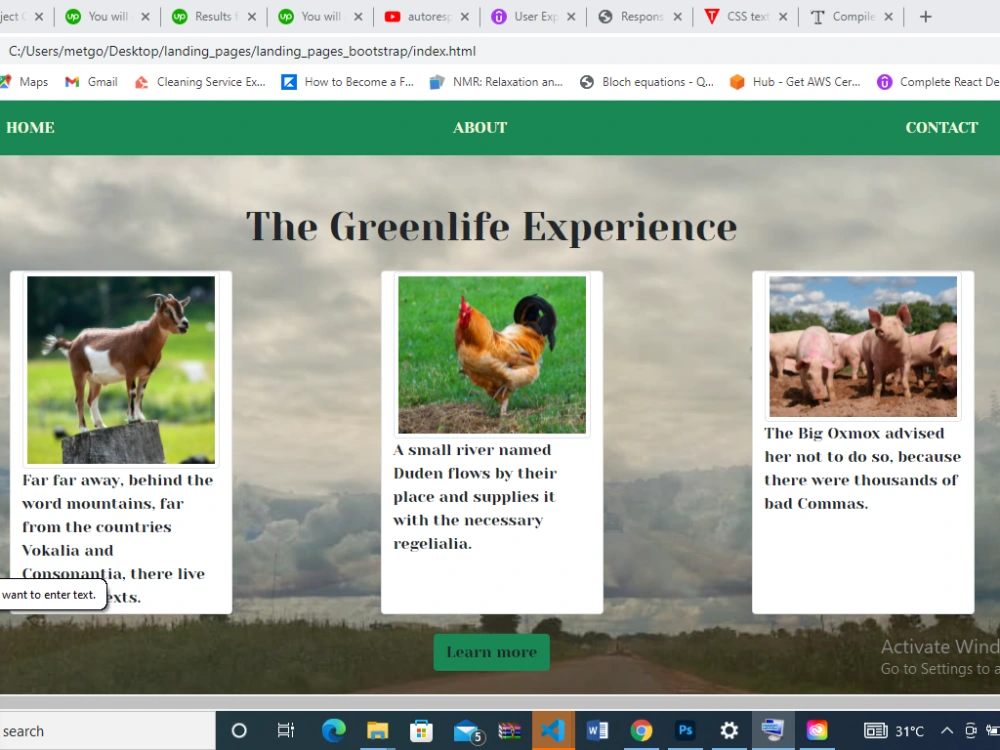Click the text 'The Big Oxmox advised'

pos(854,434)
